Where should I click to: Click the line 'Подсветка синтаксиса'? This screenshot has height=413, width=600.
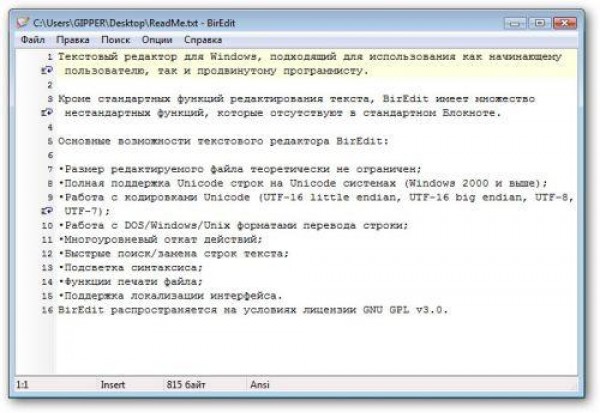pyautogui.click(x=130, y=268)
